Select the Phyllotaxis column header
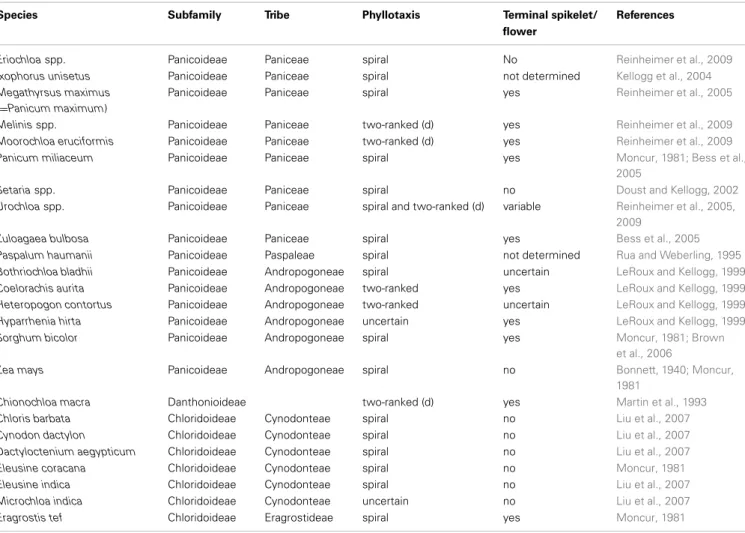The image size is (745, 533). click(x=391, y=15)
